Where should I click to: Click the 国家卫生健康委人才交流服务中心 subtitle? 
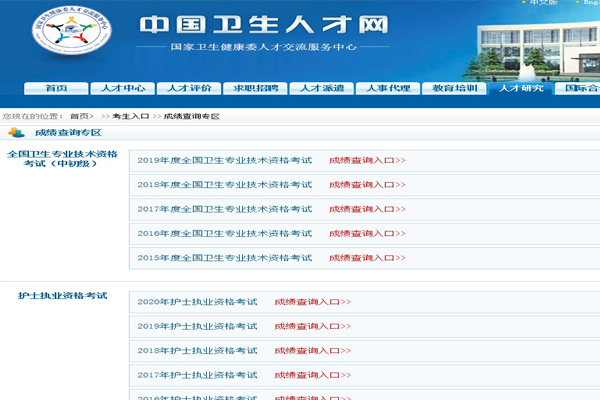pyautogui.click(x=264, y=47)
